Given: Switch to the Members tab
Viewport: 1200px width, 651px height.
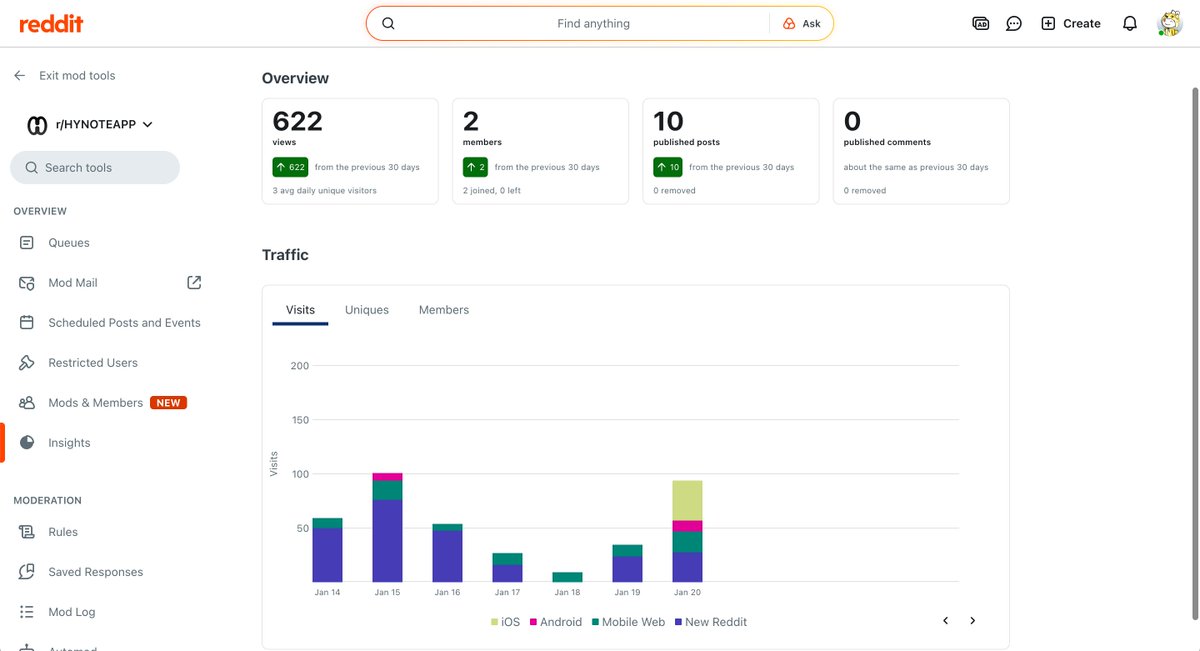Looking at the screenshot, I should 444,310.
